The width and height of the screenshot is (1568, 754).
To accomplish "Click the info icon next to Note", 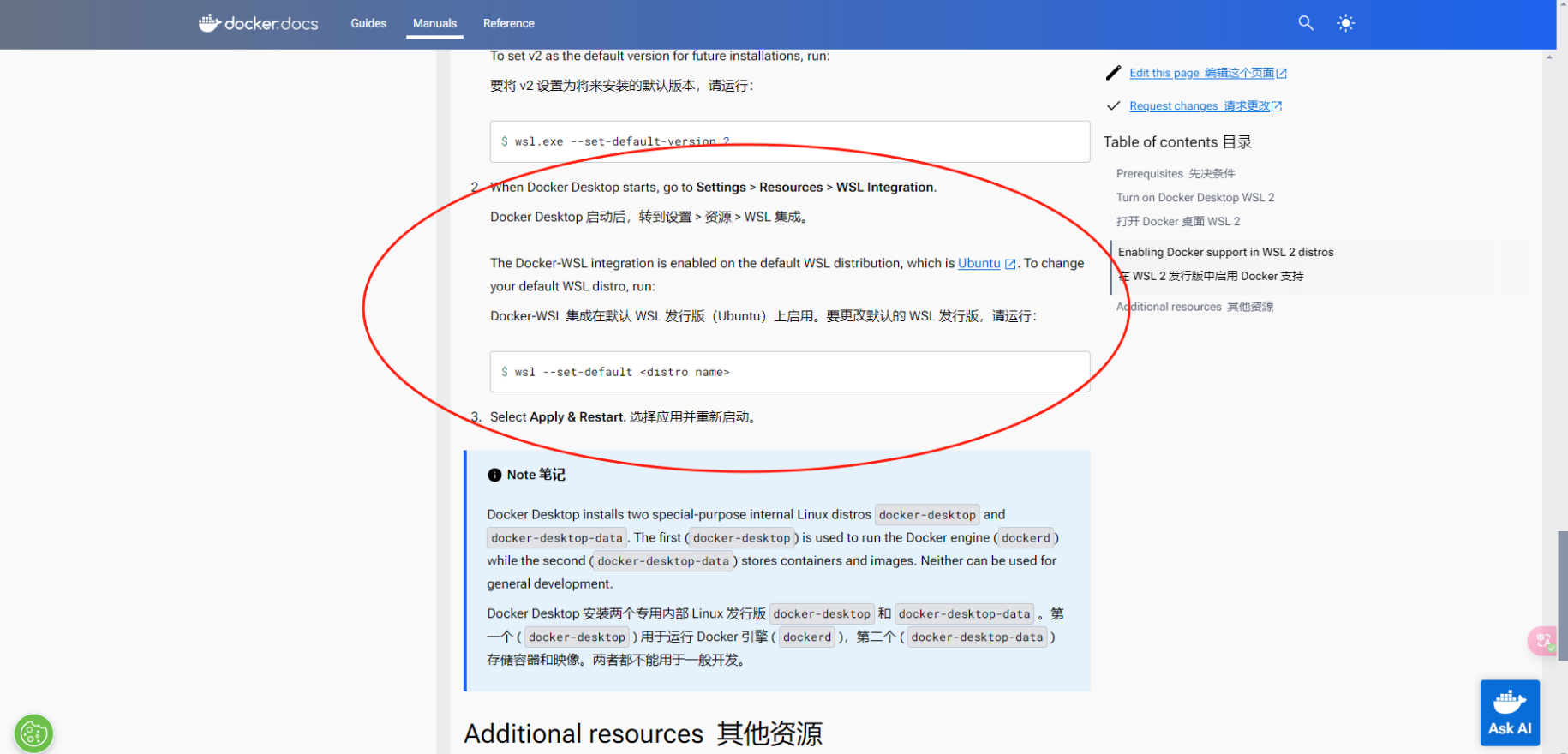I will (x=494, y=475).
